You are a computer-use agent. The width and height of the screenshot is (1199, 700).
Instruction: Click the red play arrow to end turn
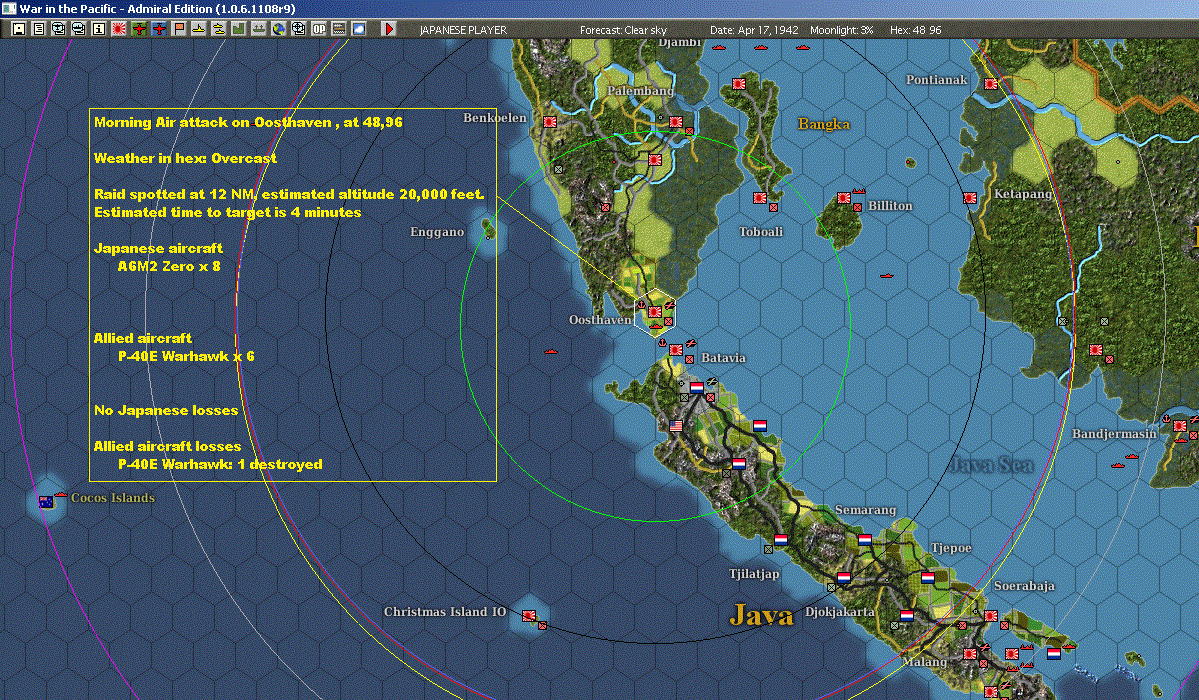[x=388, y=29]
